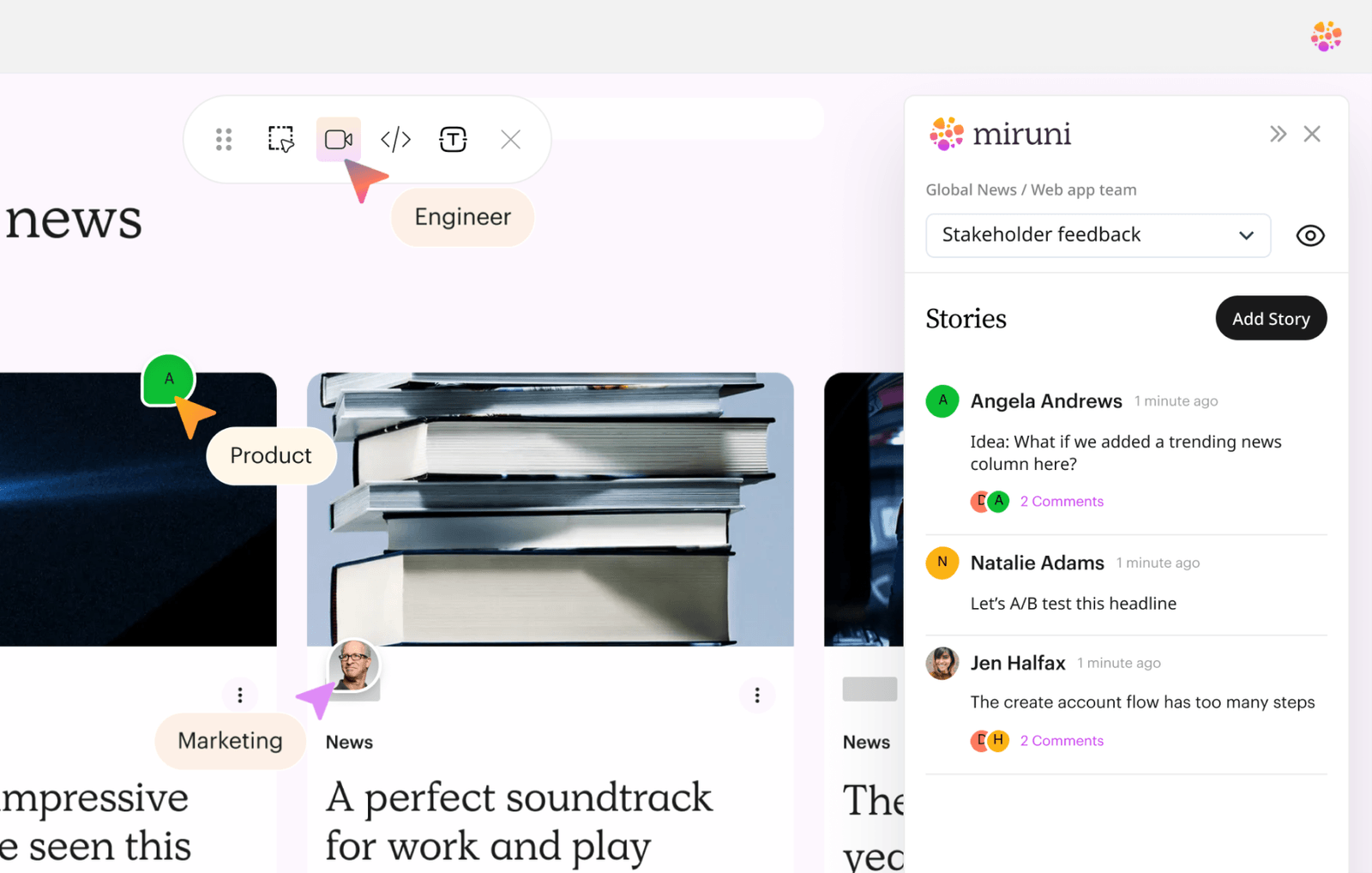Click the miruni icon in the top-right corner
The width and height of the screenshot is (1372, 873).
click(1327, 36)
